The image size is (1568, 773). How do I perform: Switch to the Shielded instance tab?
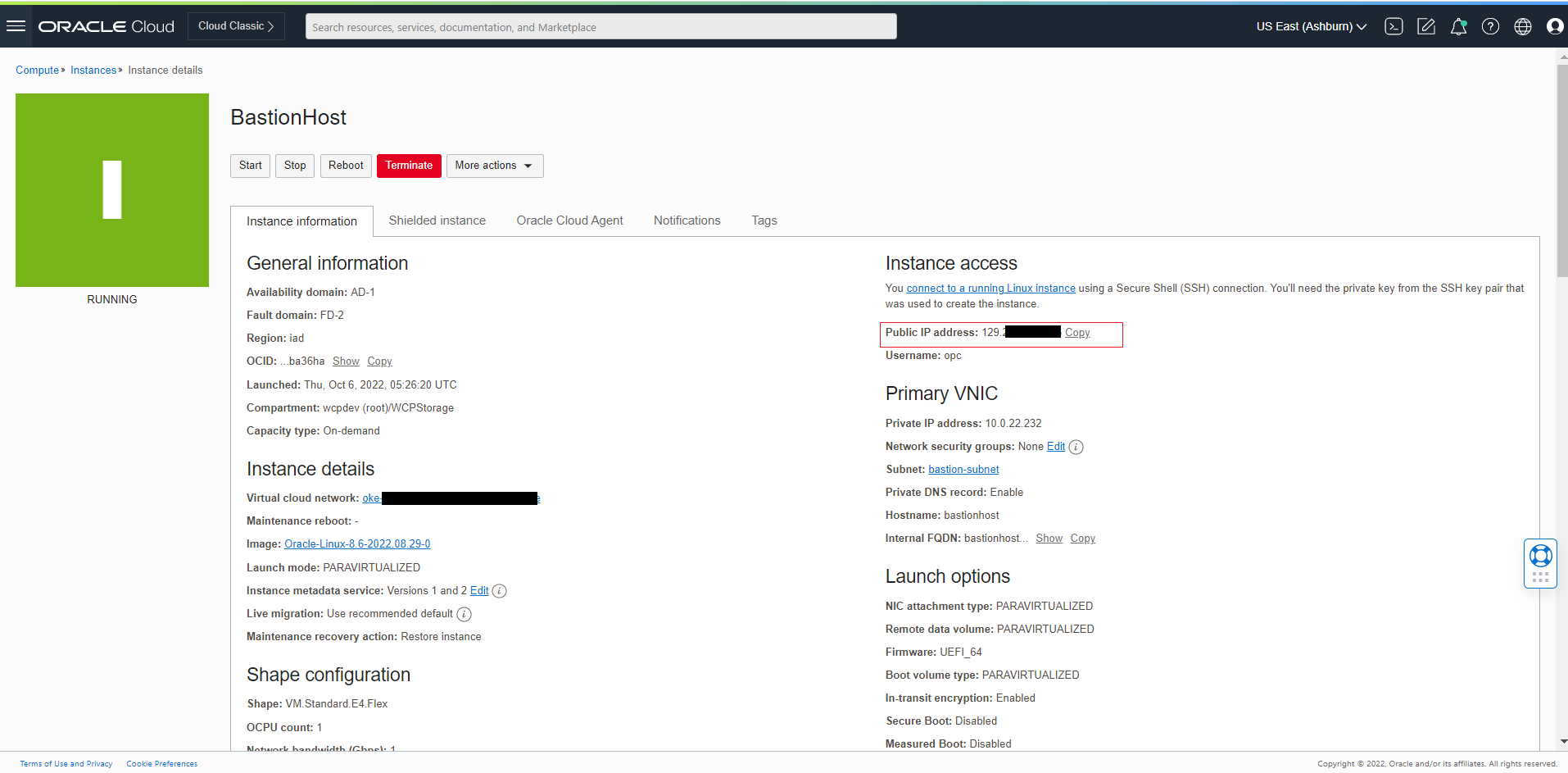(x=437, y=221)
